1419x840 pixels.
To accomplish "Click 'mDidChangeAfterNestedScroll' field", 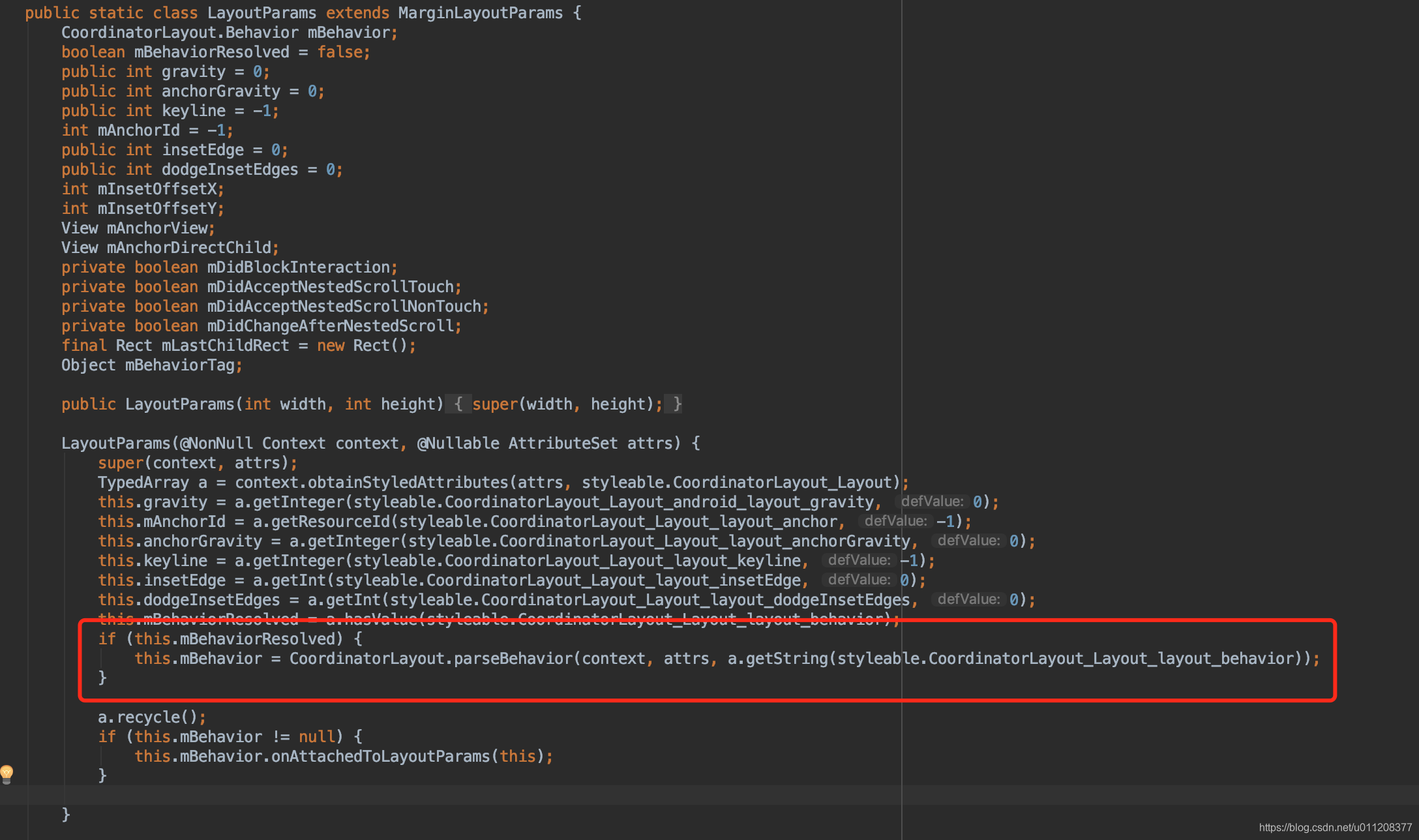I will 331,326.
